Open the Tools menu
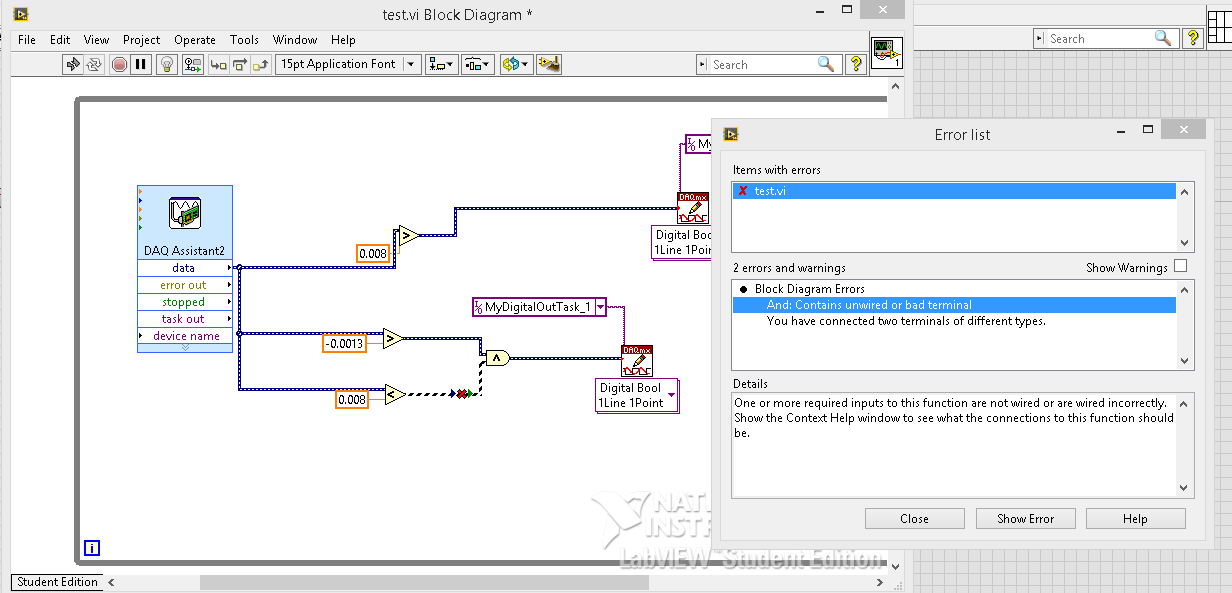1232x593 pixels. point(245,40)
